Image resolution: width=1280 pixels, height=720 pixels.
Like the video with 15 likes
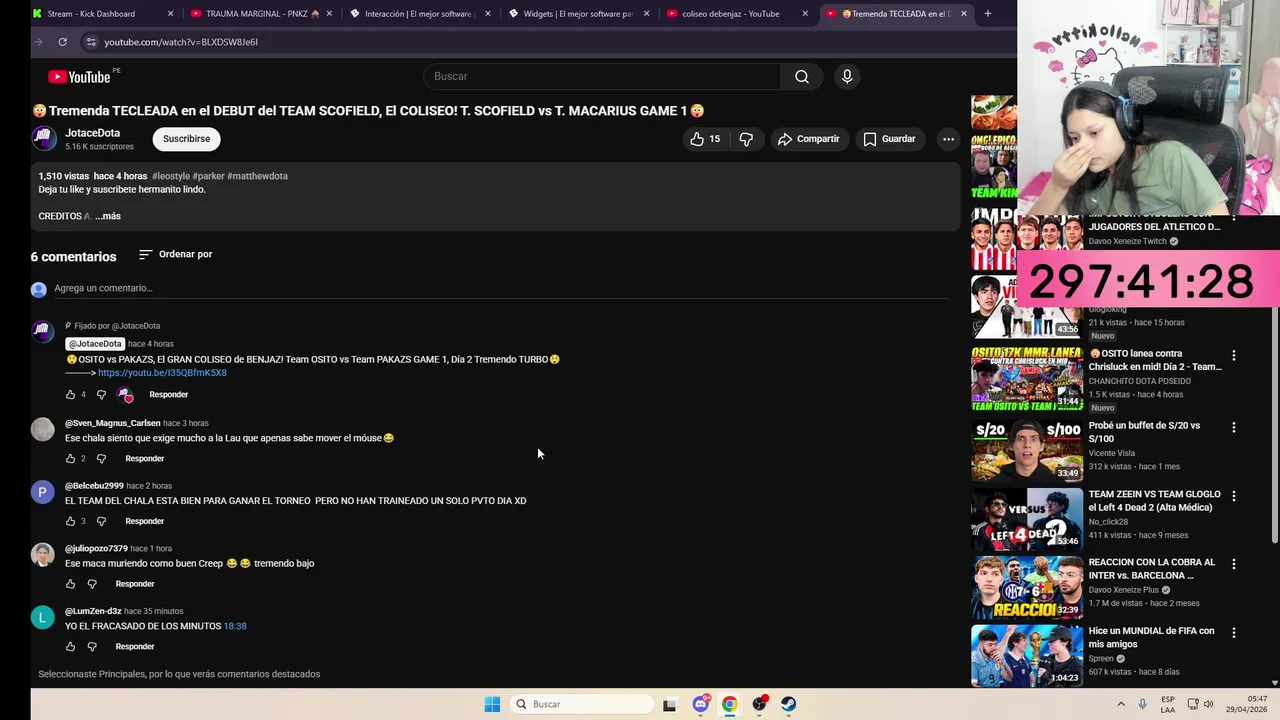[705, 139]
